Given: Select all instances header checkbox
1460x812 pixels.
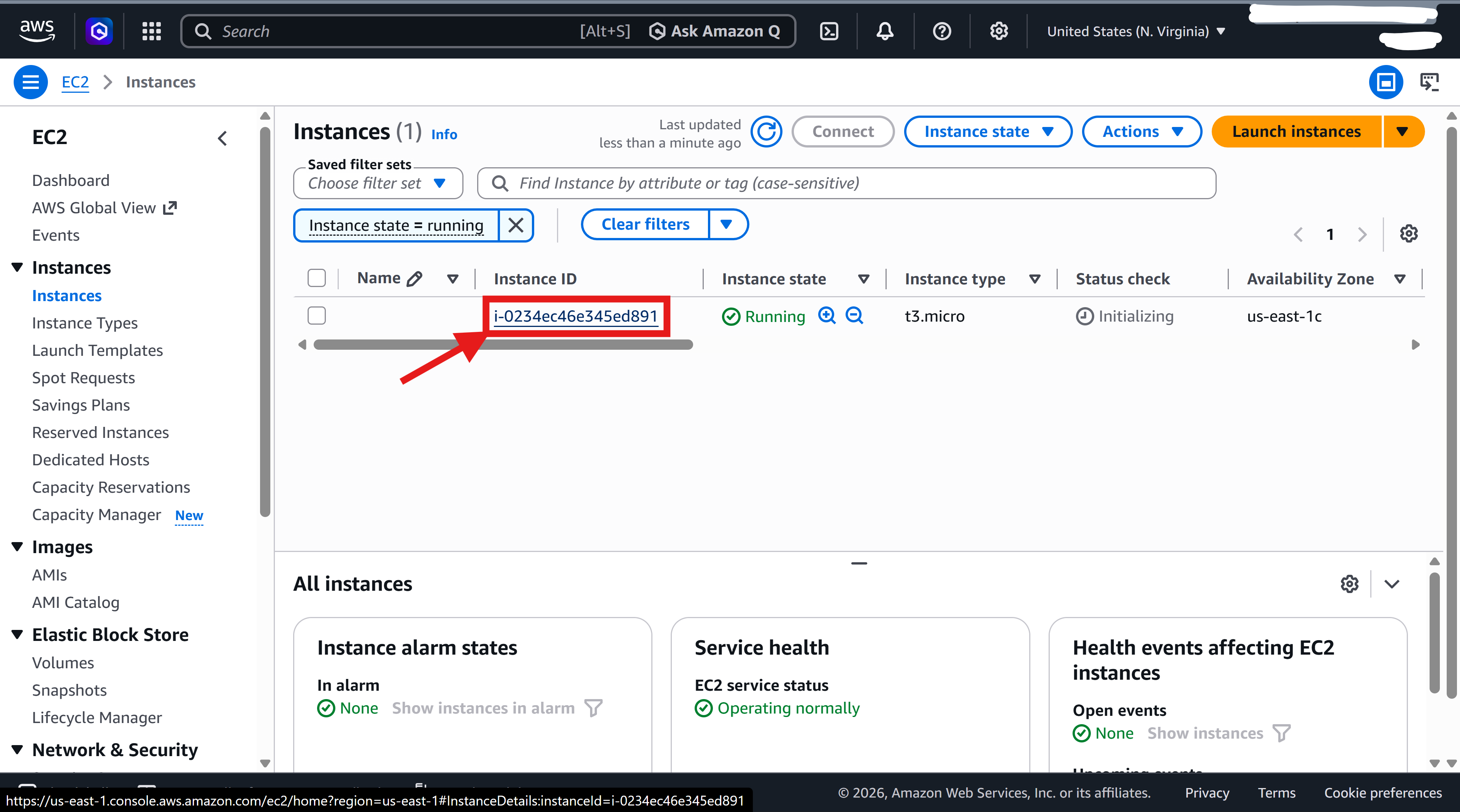Looking at the screenshot, I should tap(316, 278).
